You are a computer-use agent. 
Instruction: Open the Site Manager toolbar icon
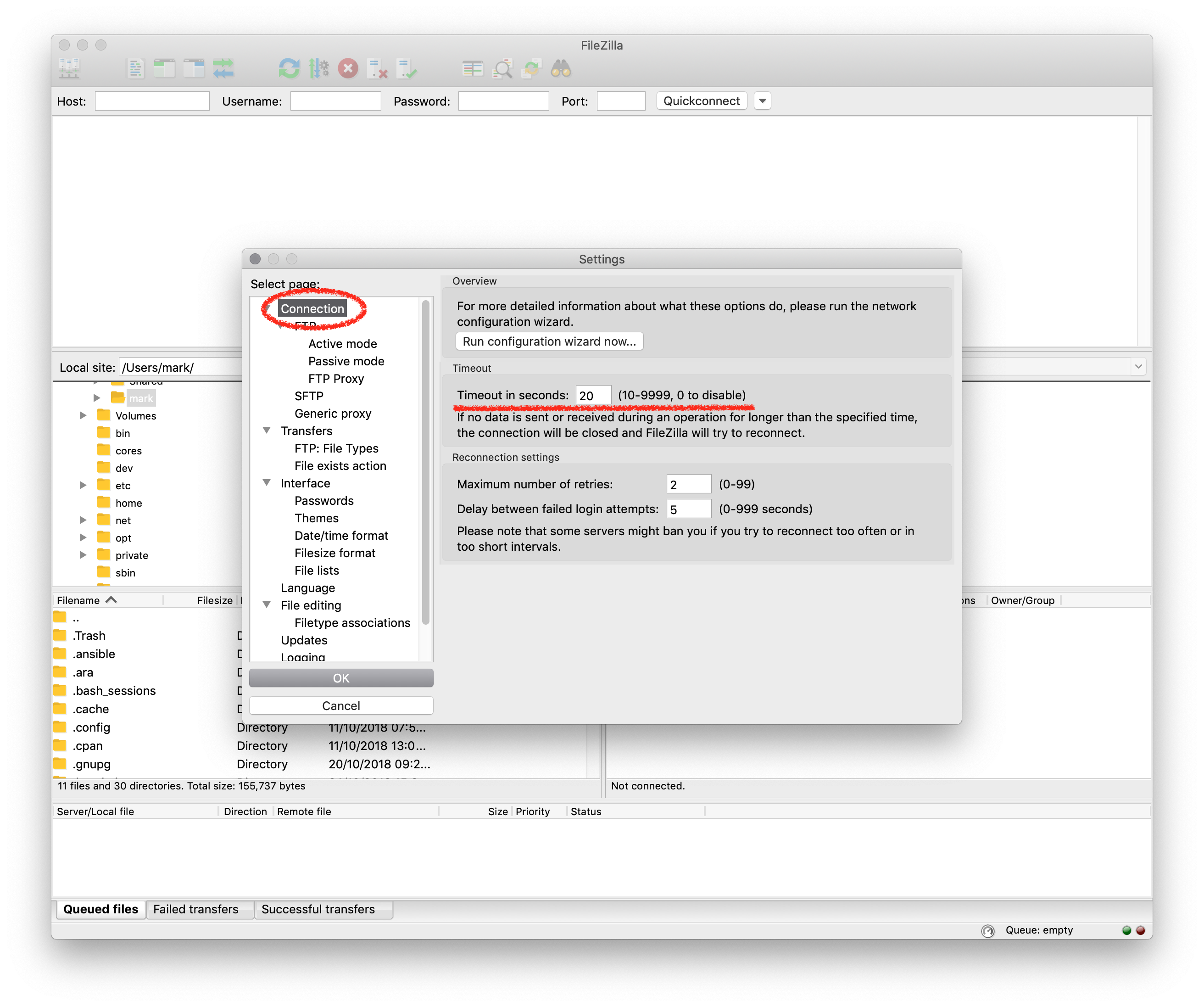point(69,69)
